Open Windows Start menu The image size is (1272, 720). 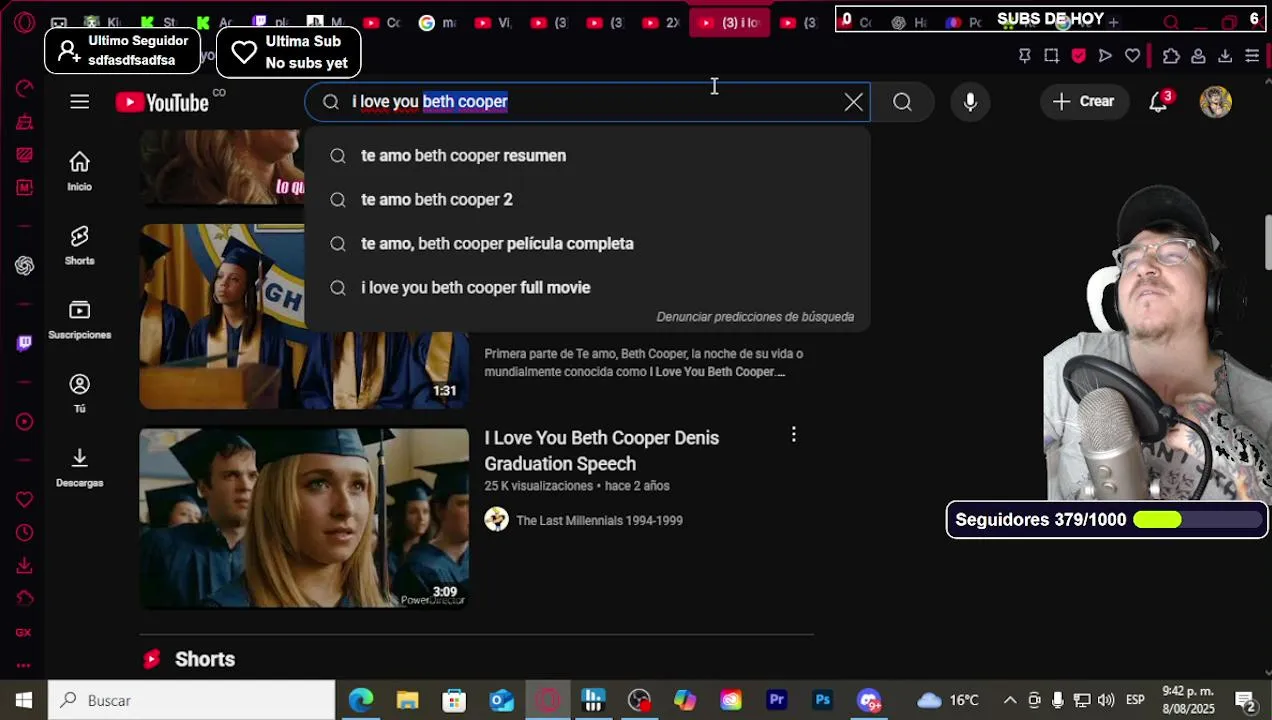click(24, 700)
